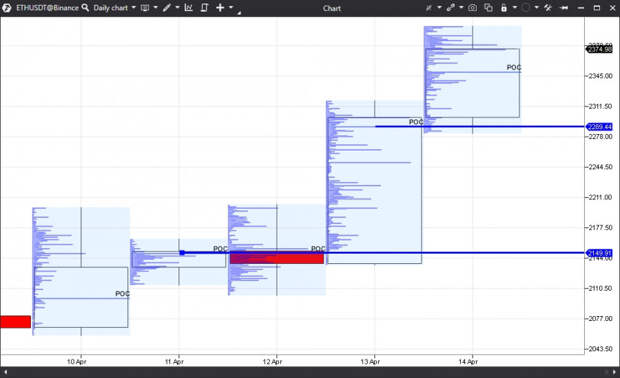Select the pencil drawing tool icon
The height and width of the screenshot is (378, 620).
click(x=167, y=8)
